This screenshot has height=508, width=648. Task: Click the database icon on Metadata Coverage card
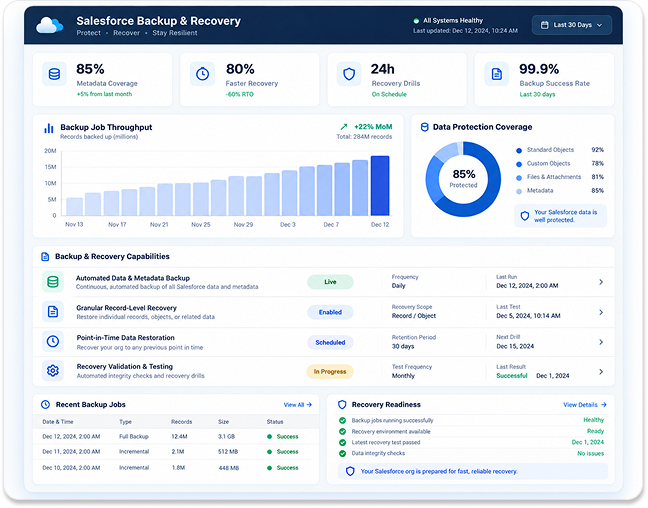coord(54,74)
